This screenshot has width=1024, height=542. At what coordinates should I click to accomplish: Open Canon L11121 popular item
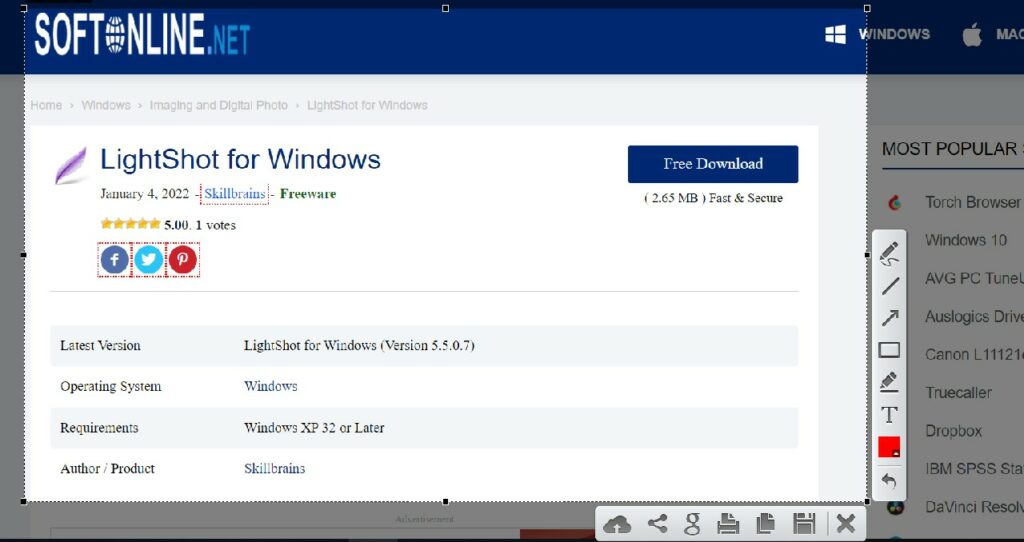point(974,355)
